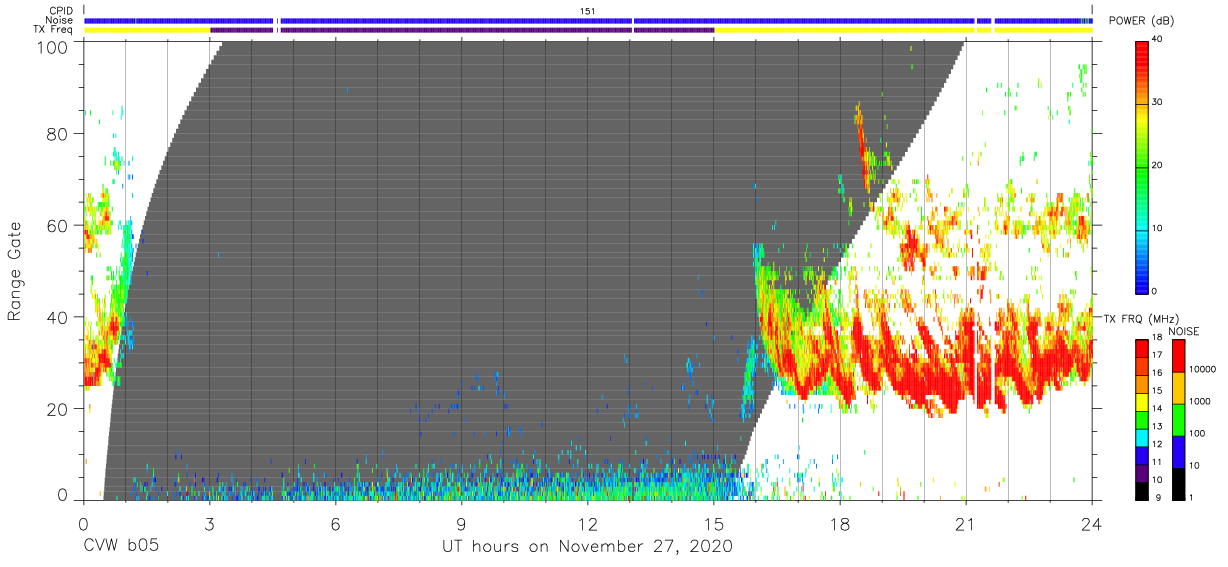Click the 'NOISE' legend title

(x=1183, y=331)
